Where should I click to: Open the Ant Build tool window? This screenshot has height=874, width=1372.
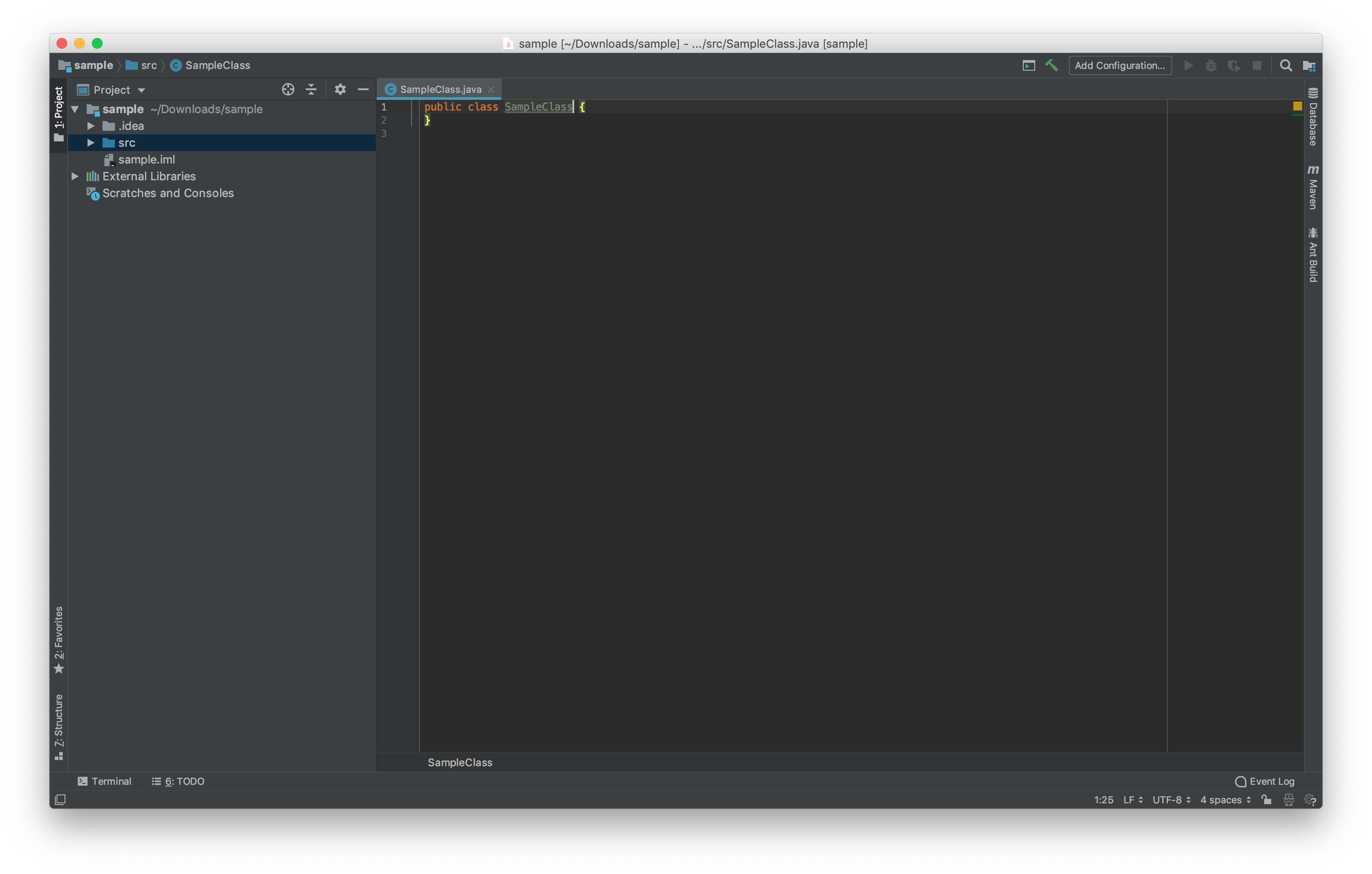1313,255
